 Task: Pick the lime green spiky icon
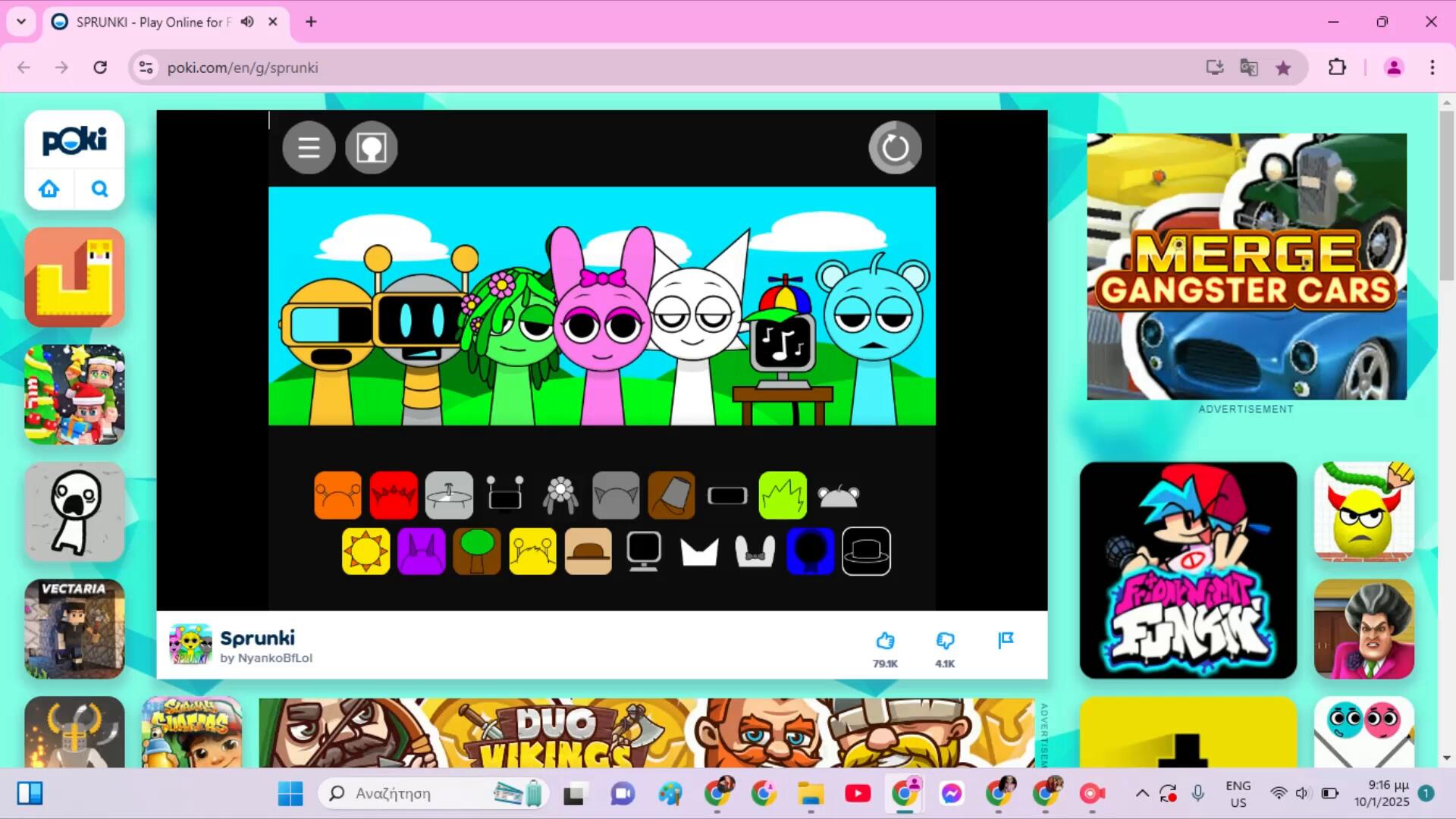pos(783,496)
